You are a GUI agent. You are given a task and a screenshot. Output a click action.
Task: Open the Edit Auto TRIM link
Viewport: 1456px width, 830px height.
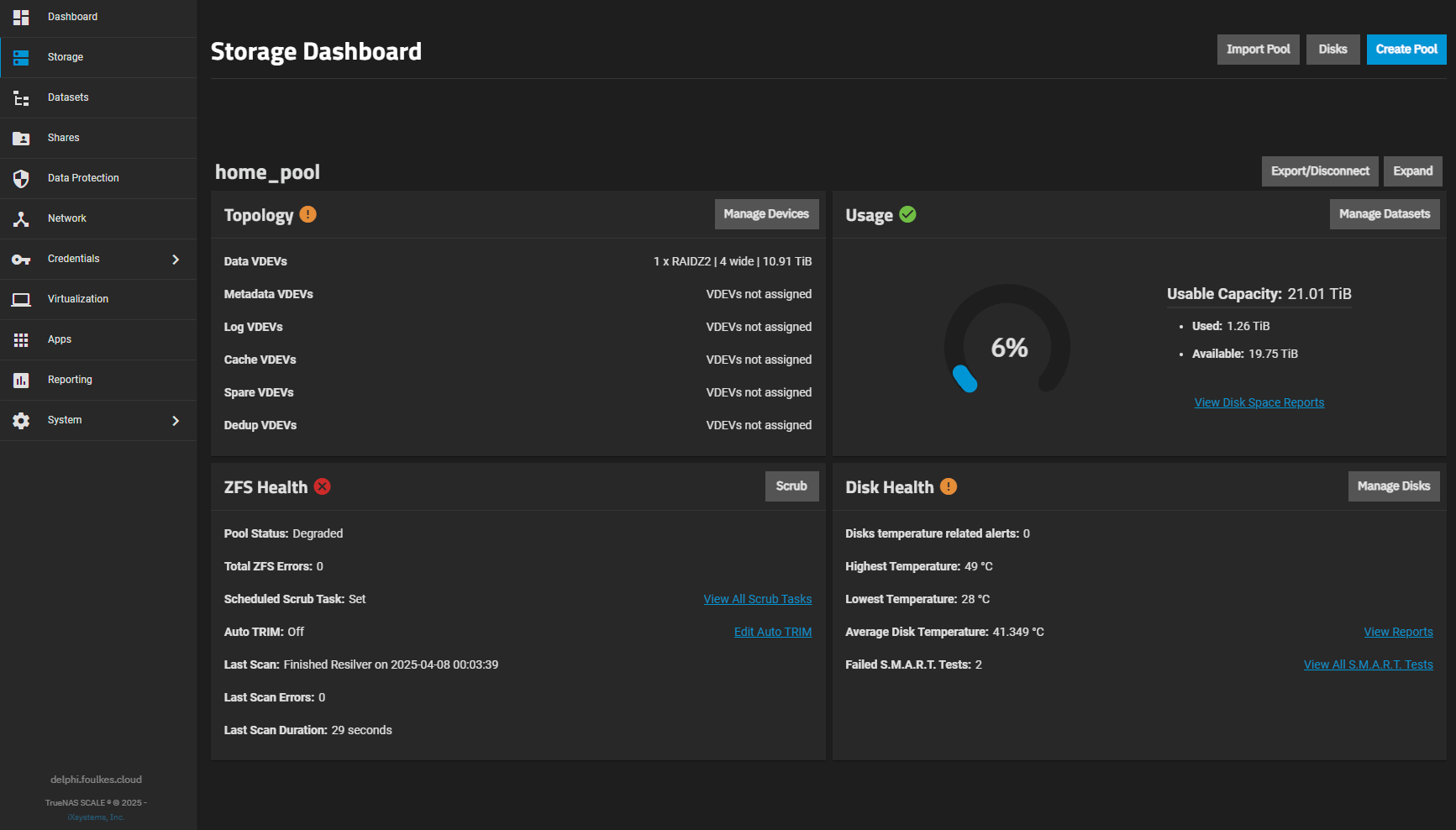coord(772,632)
